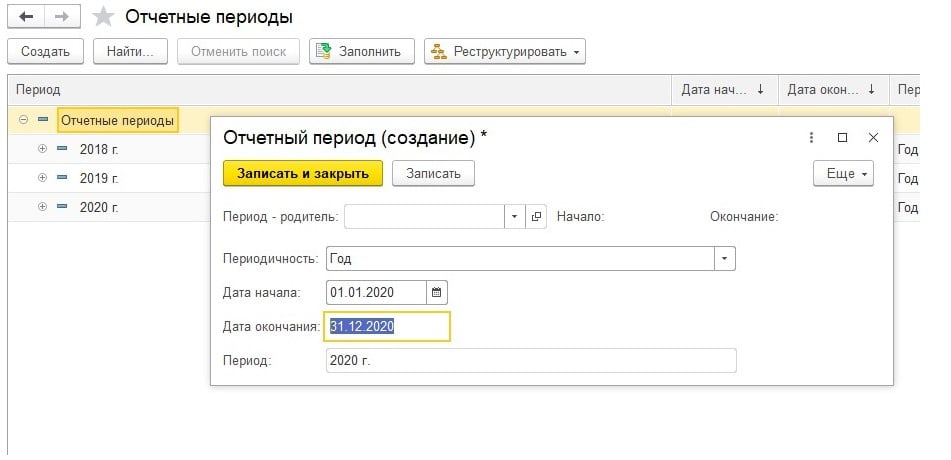Click the forward navigation arrow
Viewport: 951px width, 460px height.
(62, 17)
